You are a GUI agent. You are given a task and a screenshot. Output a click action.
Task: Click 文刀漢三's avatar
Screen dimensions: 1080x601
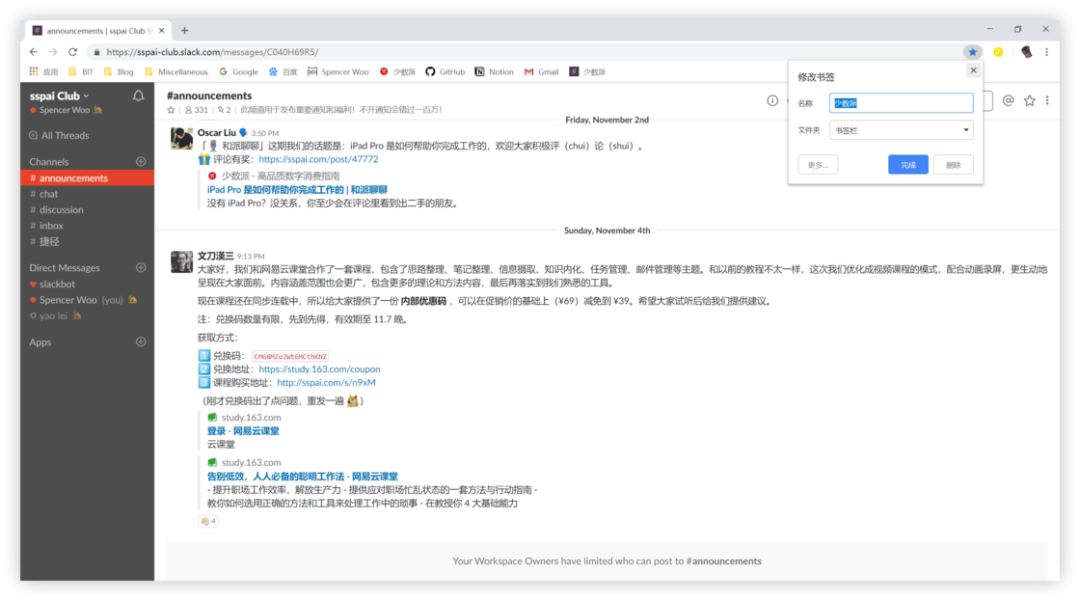(182, 262)
